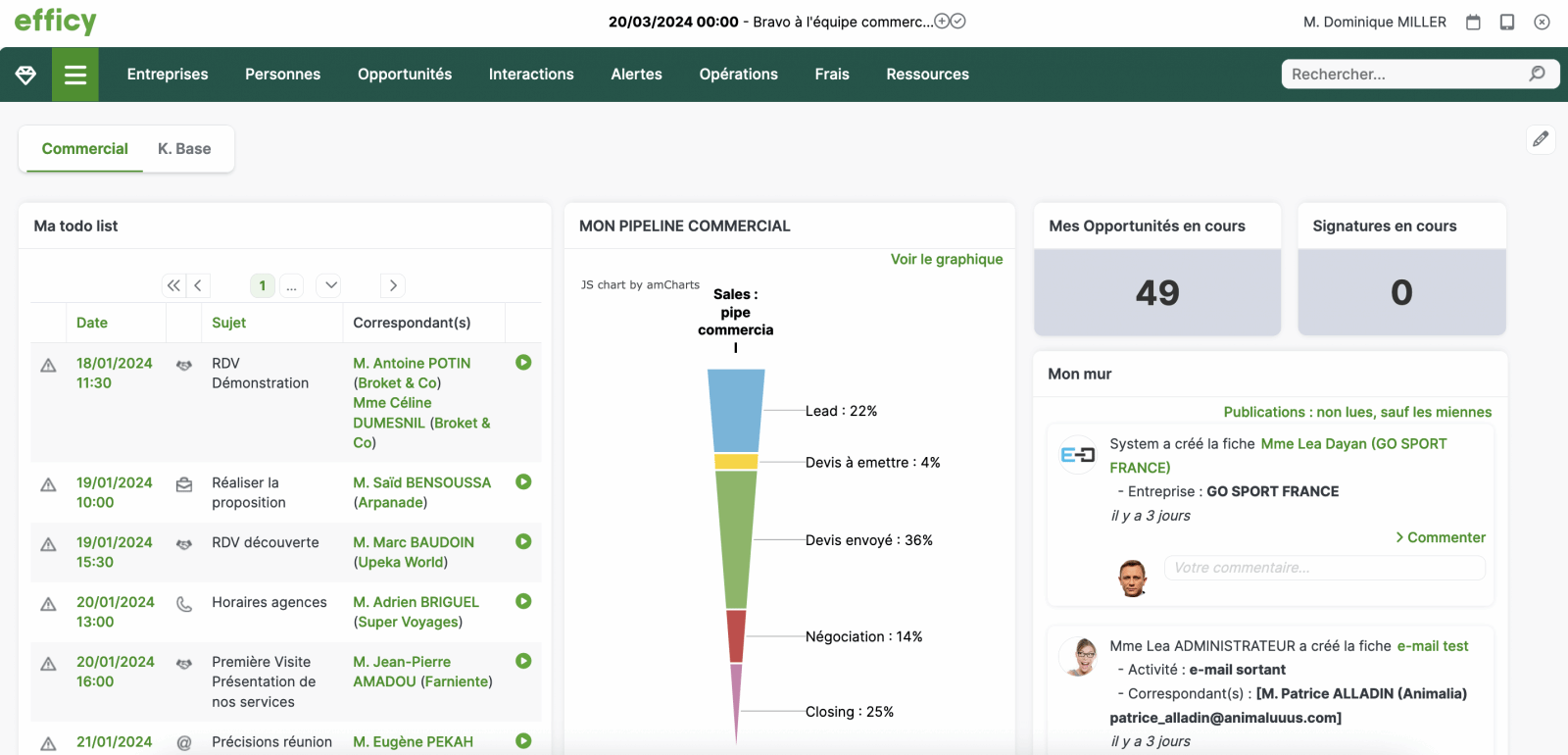Click the diamond icon in the navigation bar
Viewport: 1568px width, 755px height.
(x=25, y=75)
